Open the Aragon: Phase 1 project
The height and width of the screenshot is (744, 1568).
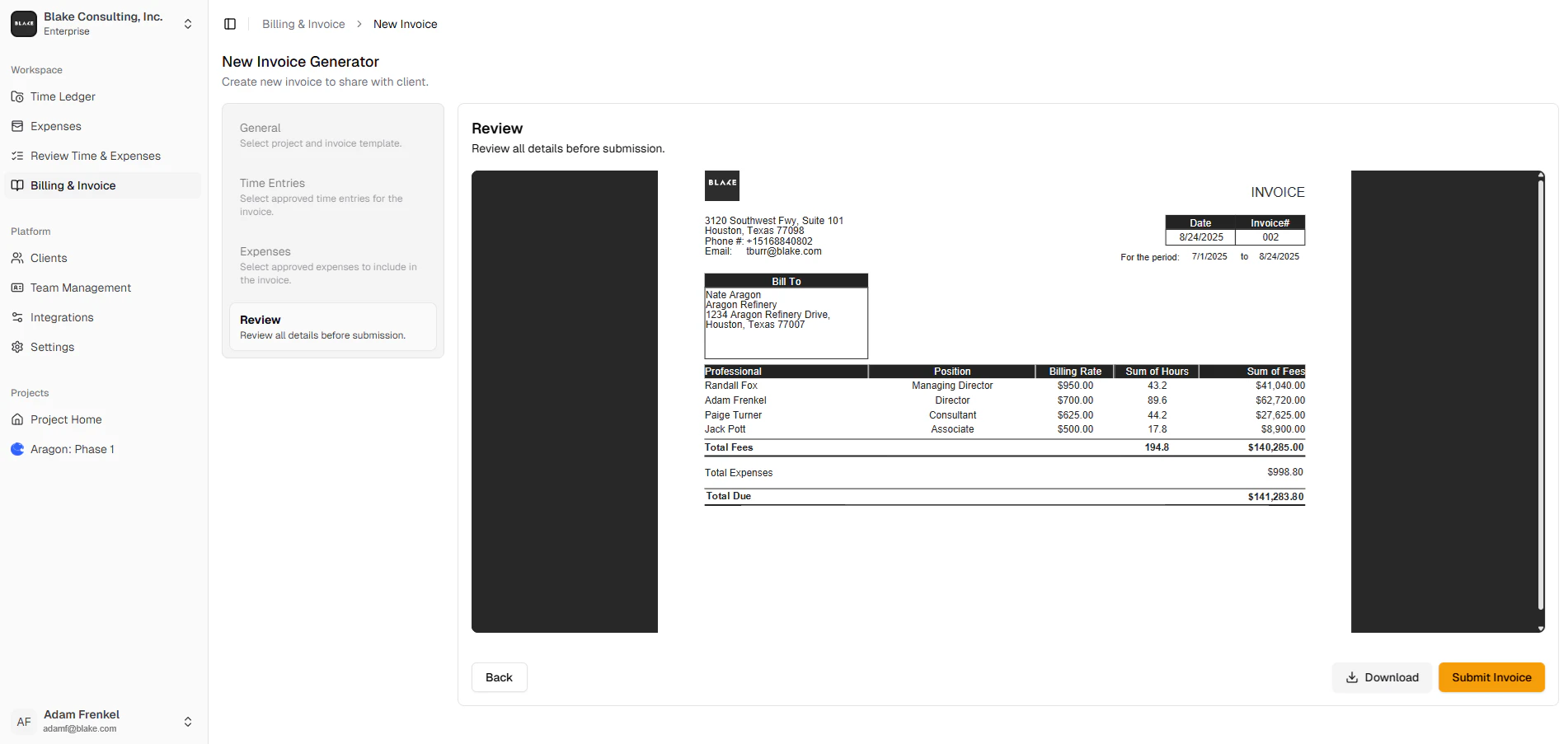72,449
